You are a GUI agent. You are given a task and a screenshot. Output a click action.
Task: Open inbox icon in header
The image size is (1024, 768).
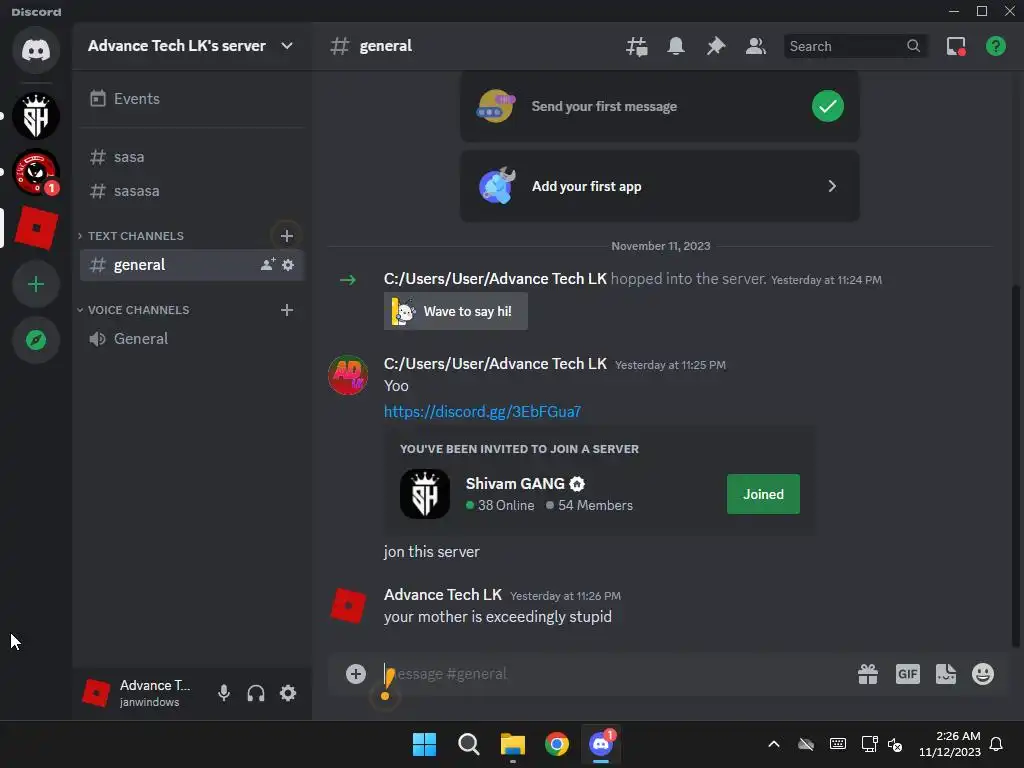(x=956, y=46)
